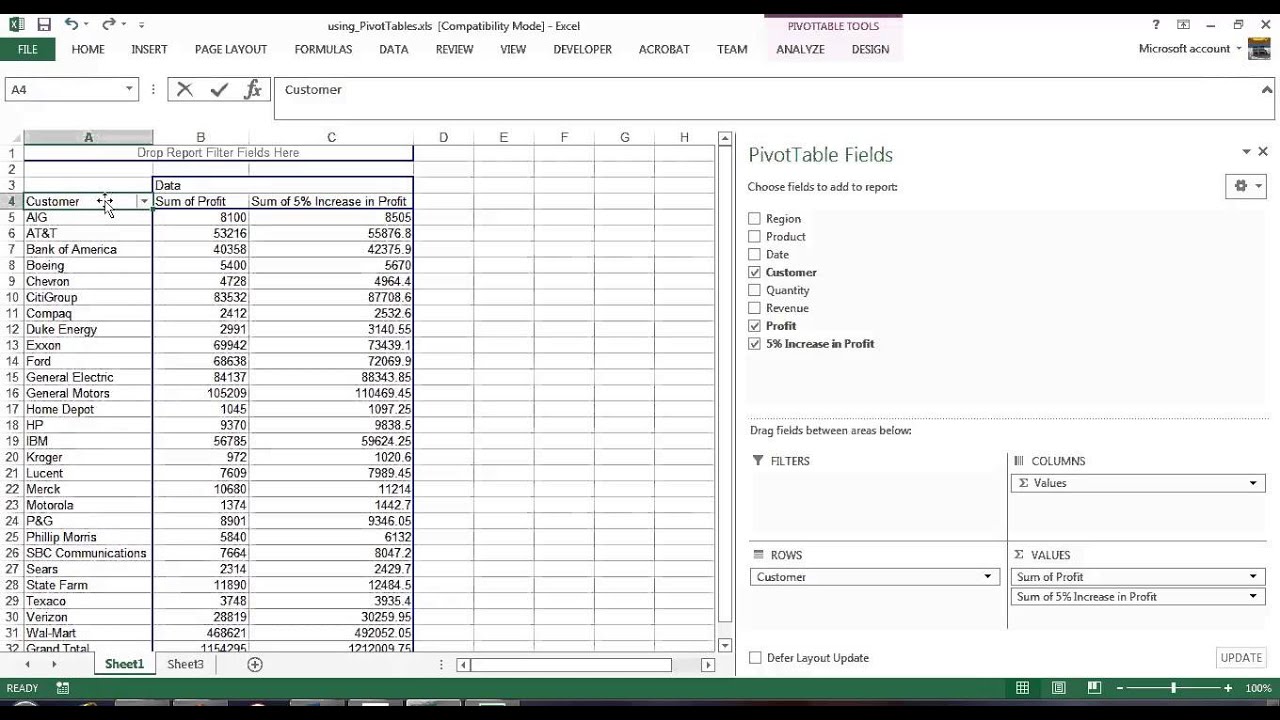Open PivotTable Fields pane options arrow
1280x720 pixels.
point(1246,152)
